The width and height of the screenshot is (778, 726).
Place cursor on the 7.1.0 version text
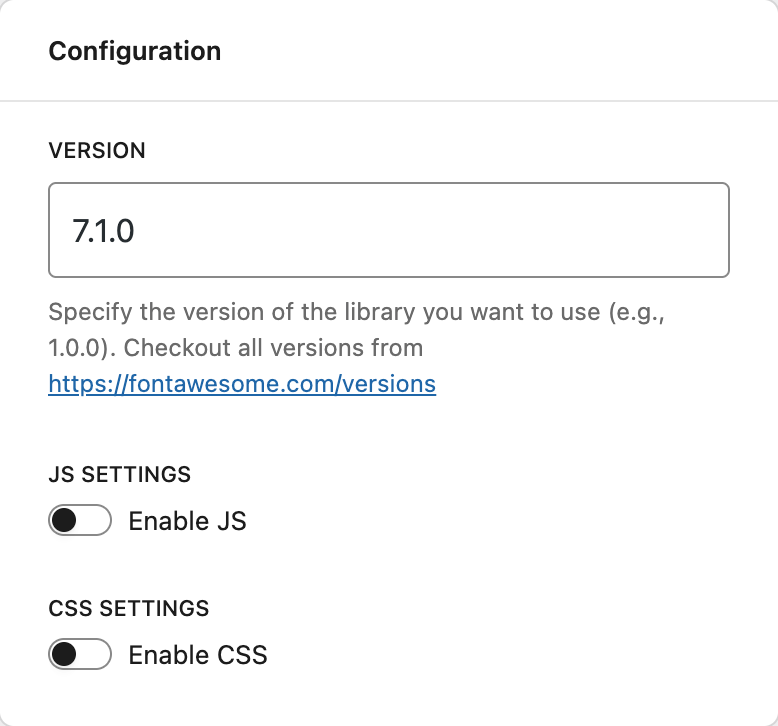[x=103, y=231]
